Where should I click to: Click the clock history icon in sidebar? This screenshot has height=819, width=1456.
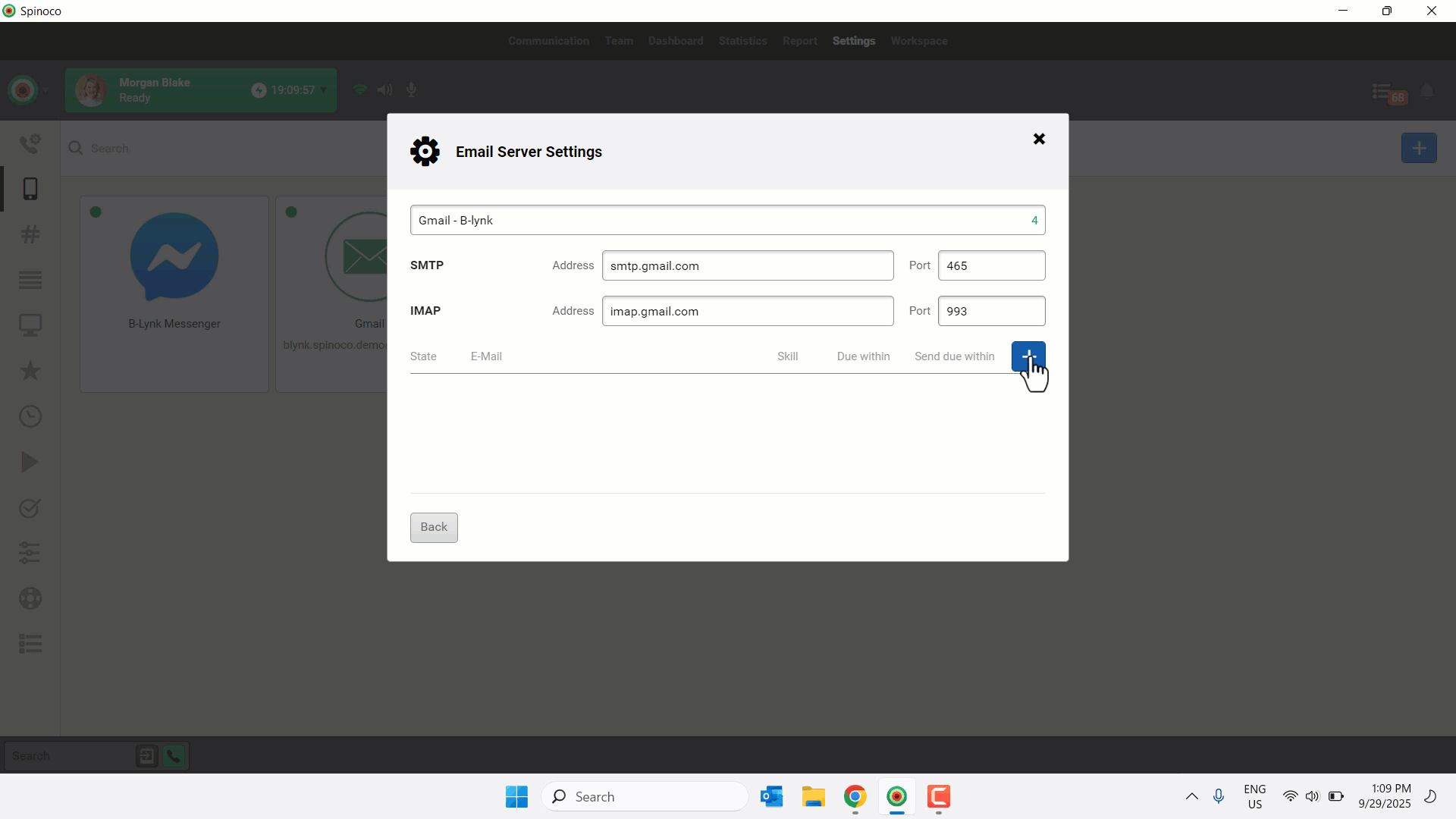30,416
